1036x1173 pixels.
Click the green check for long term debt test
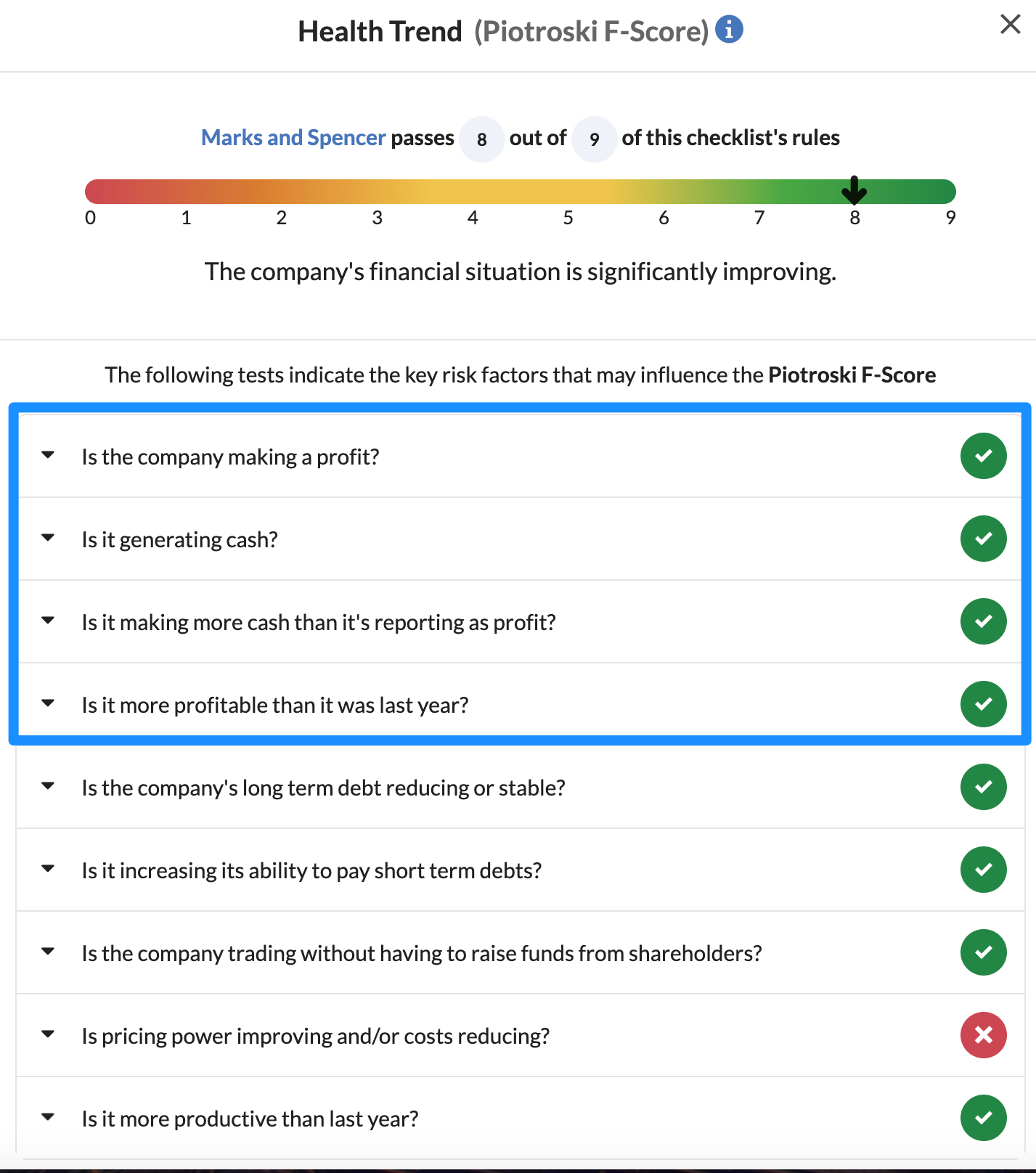coord(983,788)
